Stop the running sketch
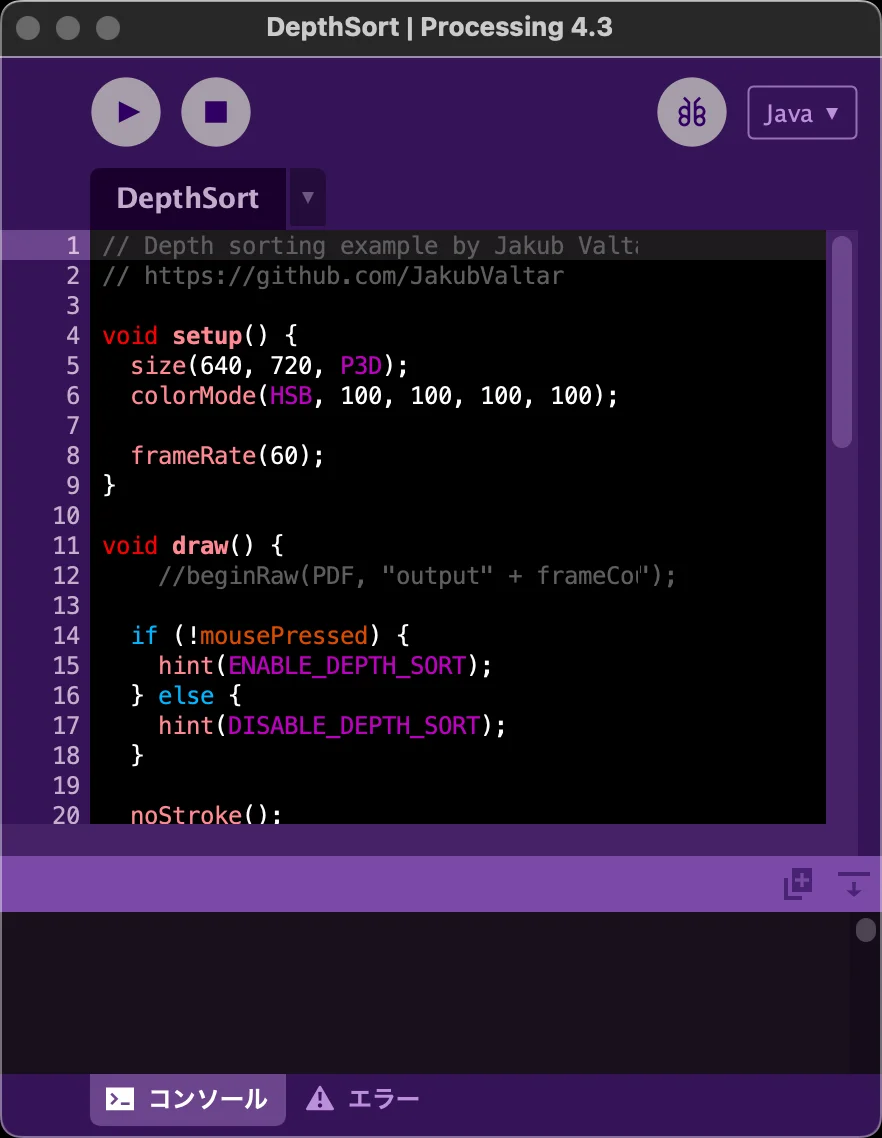 coord(216,112)
